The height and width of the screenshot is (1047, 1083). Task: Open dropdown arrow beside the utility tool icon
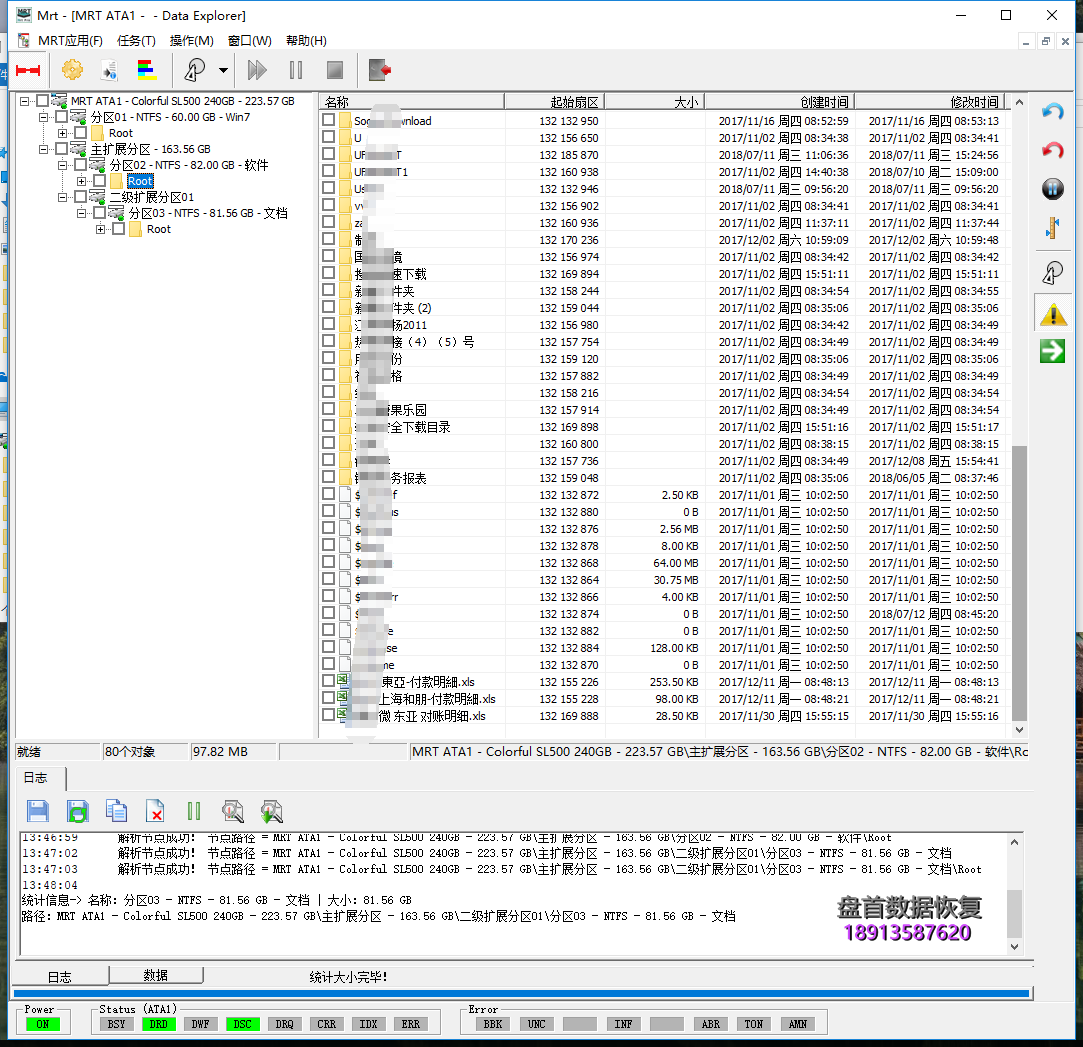(223, 70)
